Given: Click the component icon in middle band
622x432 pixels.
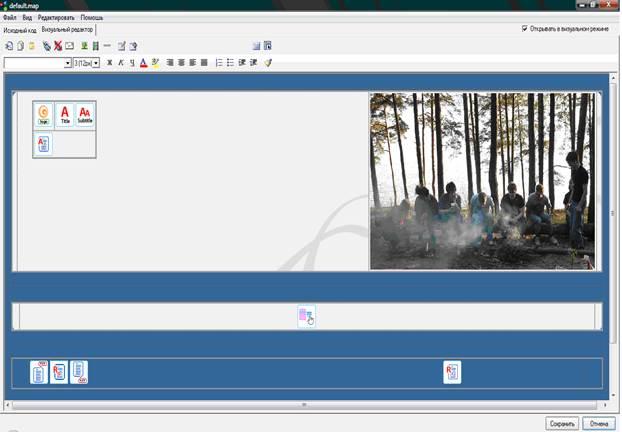Looking at the screenshot, I should (x=306, y=316).
